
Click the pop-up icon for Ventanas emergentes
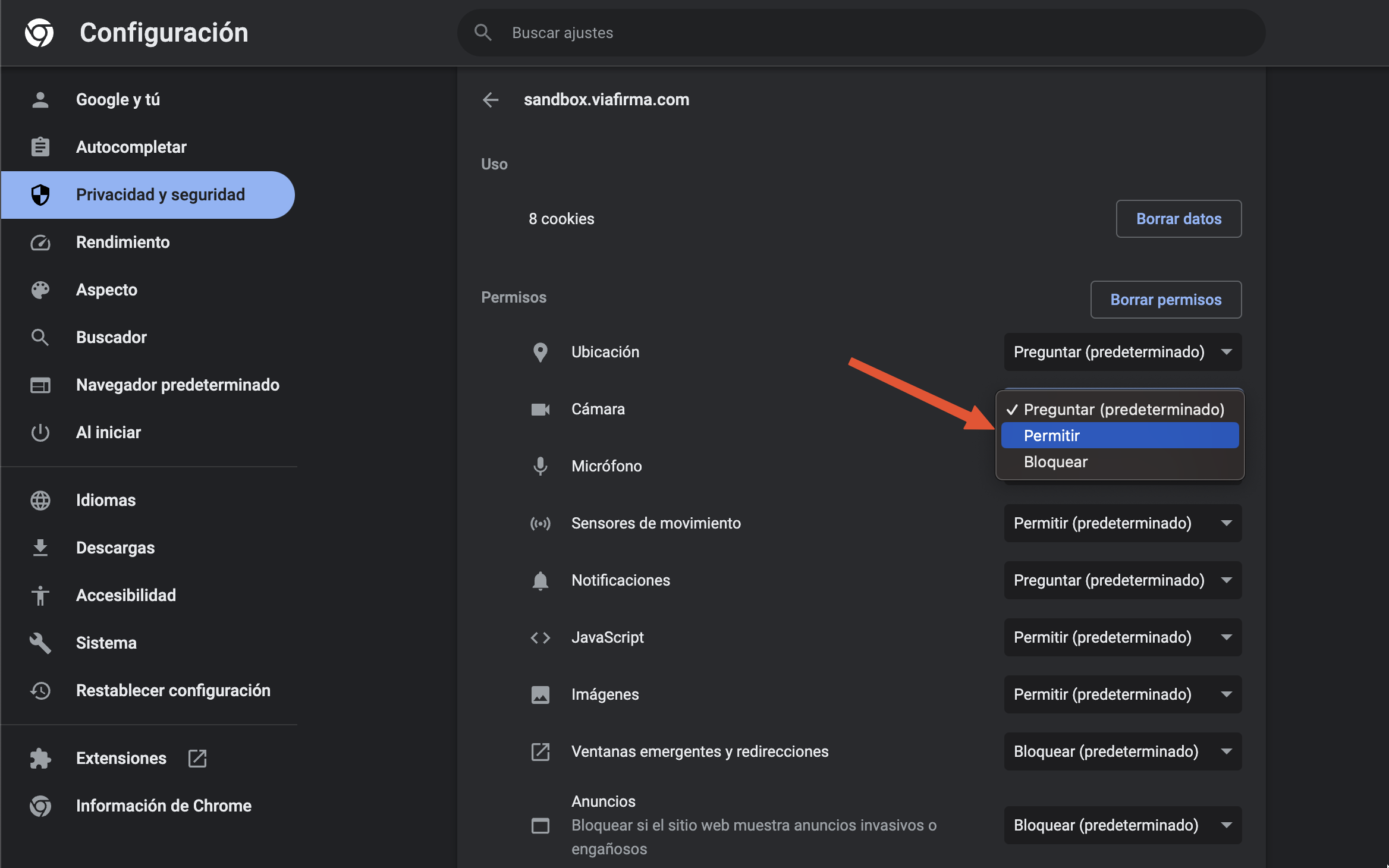click(540, 751)
